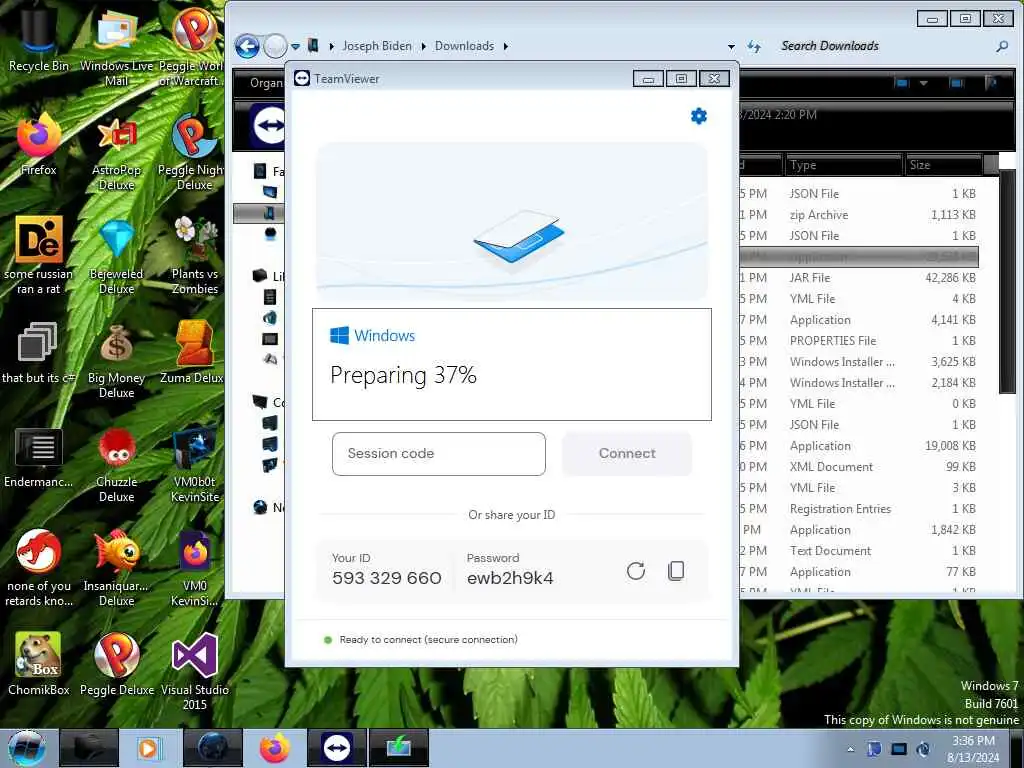
Task: Select the PROPERTIES File row in Explorer
Action: [859, 341]
